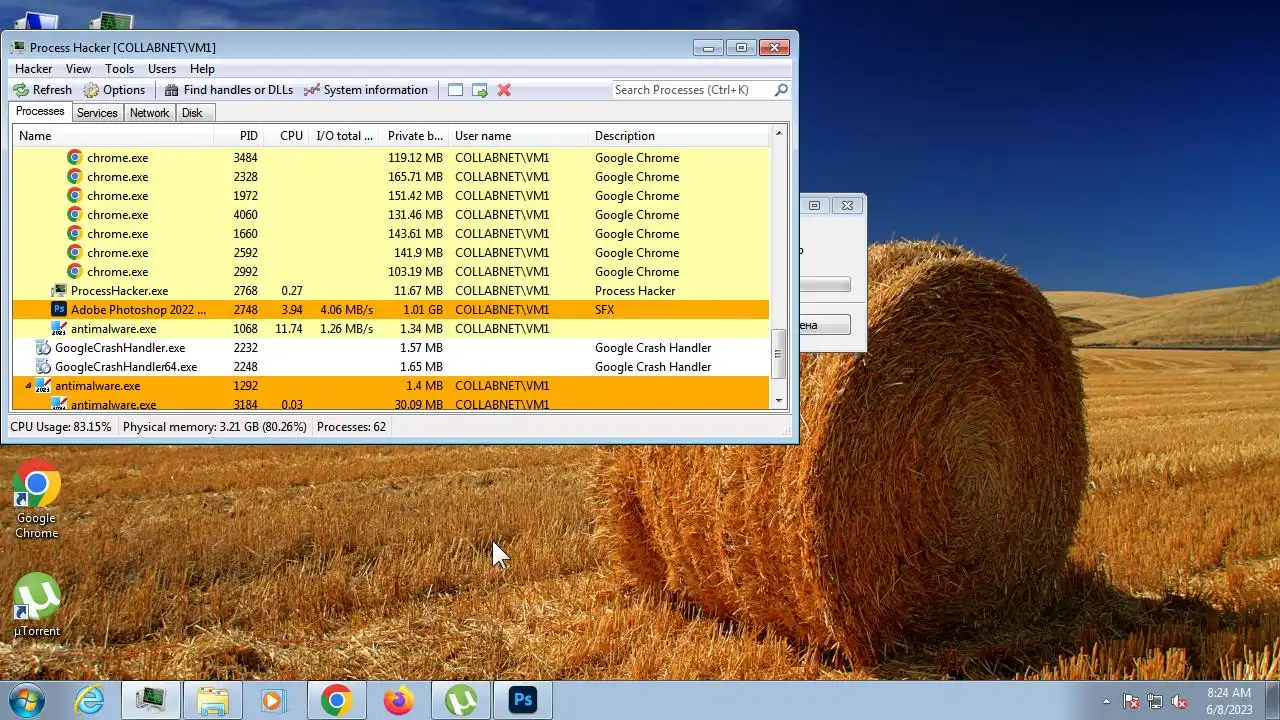The height and width of the screenshot is (720, 1280).
Task: Open System information from toolbar
Action: (366, 90)
